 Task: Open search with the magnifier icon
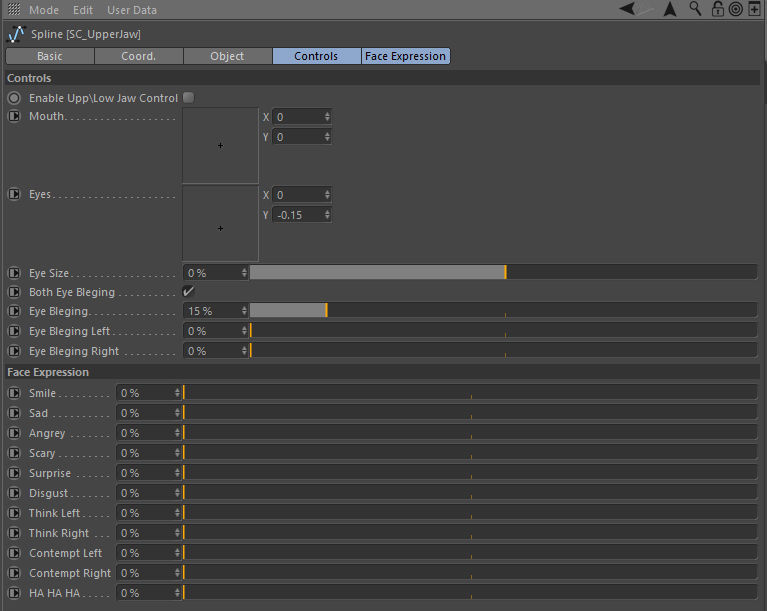[x=696, y=9]
